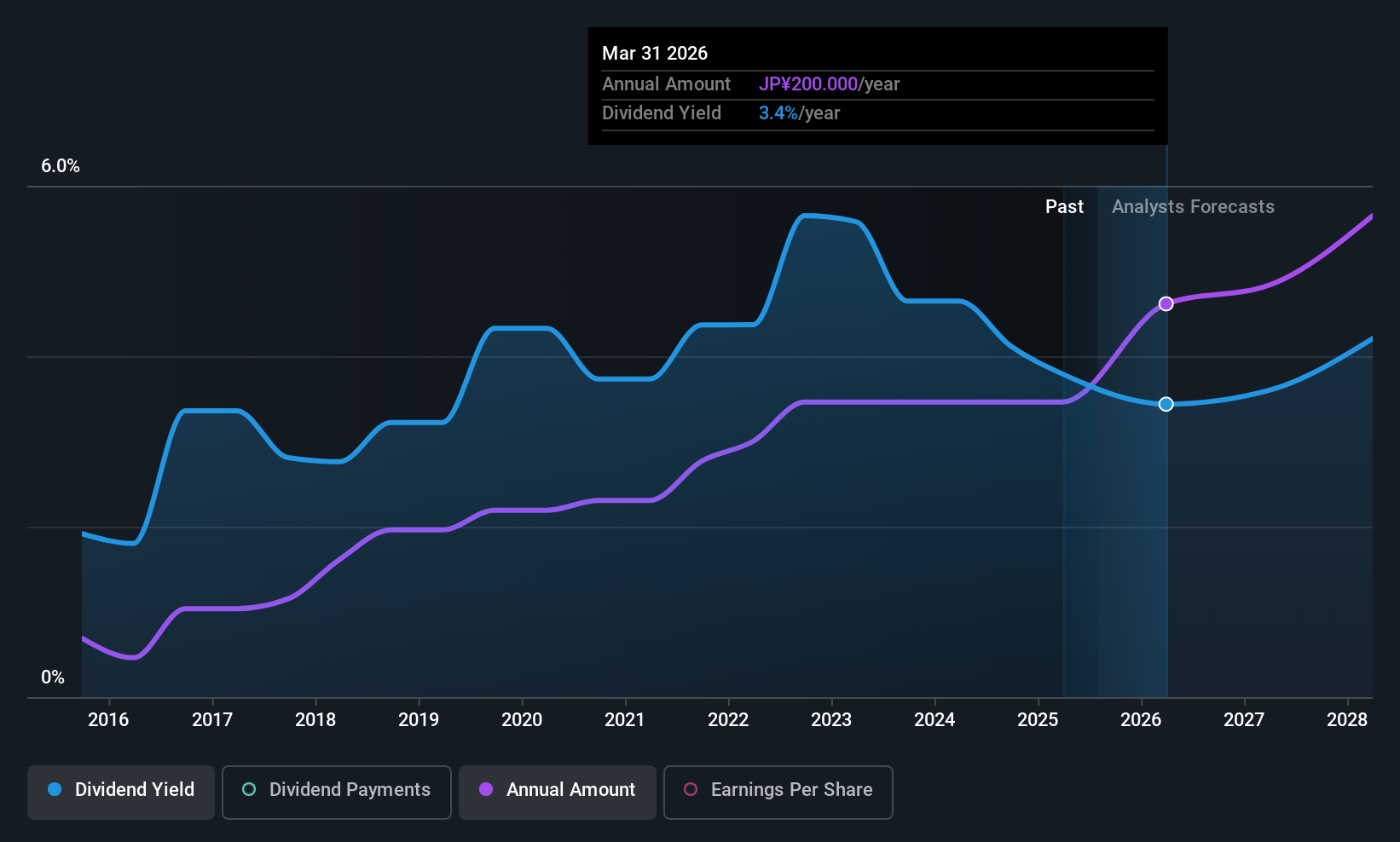Click the 2016 axis label
Screen dimensions: 1400x842
[x=108, y=720]
